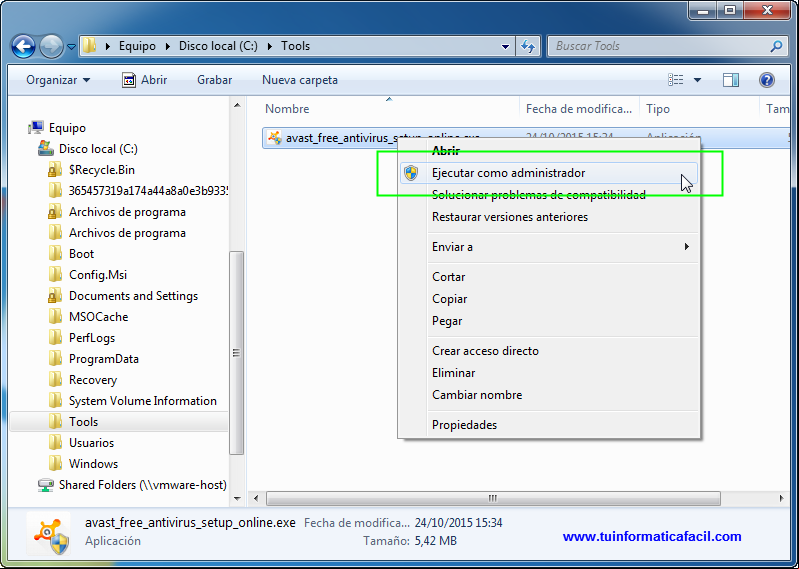Open System Volume Information folder
Image resolution: width=799 pixels, height=569 pixels.
143,401
